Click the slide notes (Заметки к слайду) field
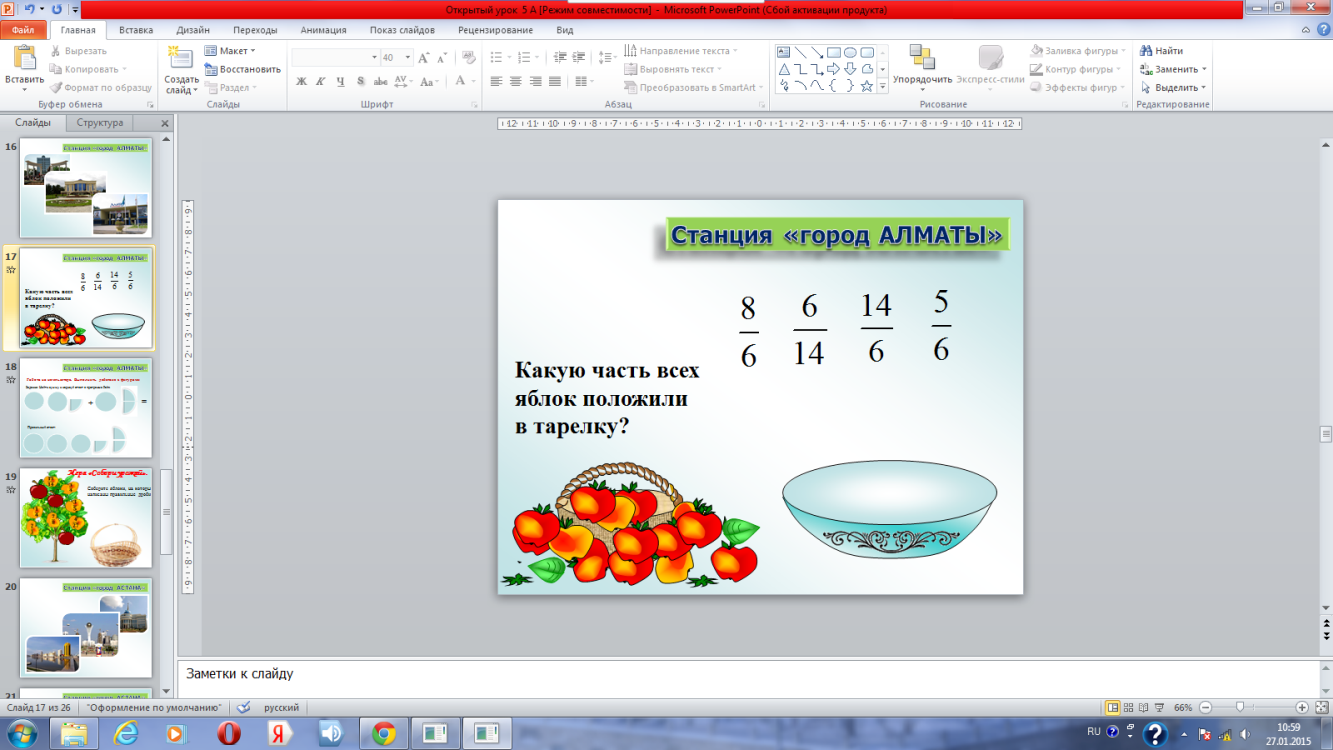The width and height of the screenshot is (1333, 750). coord(748,675)
